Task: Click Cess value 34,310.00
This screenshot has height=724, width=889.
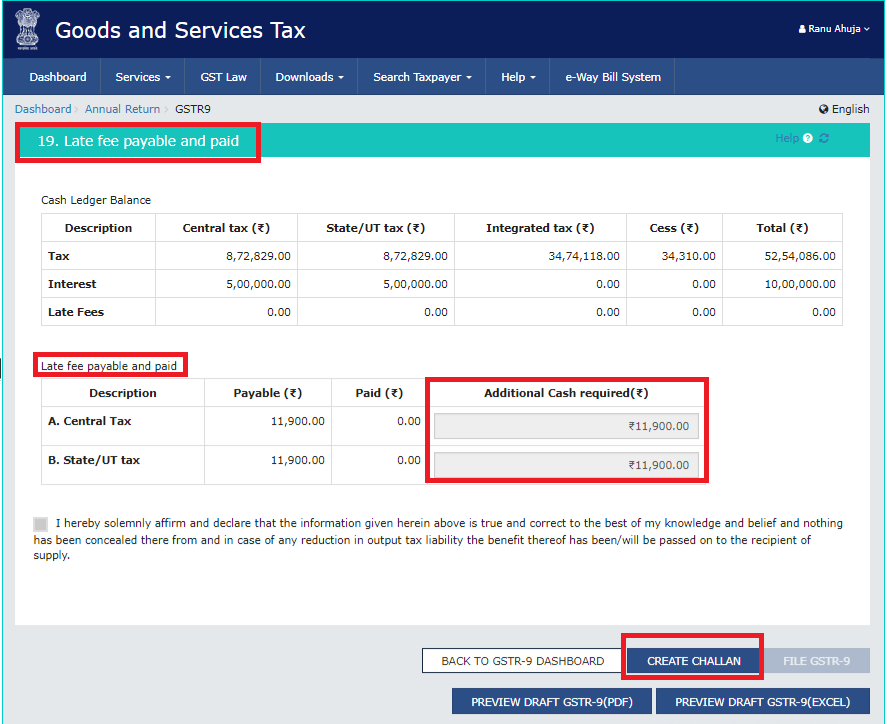Action: (688, 256)
